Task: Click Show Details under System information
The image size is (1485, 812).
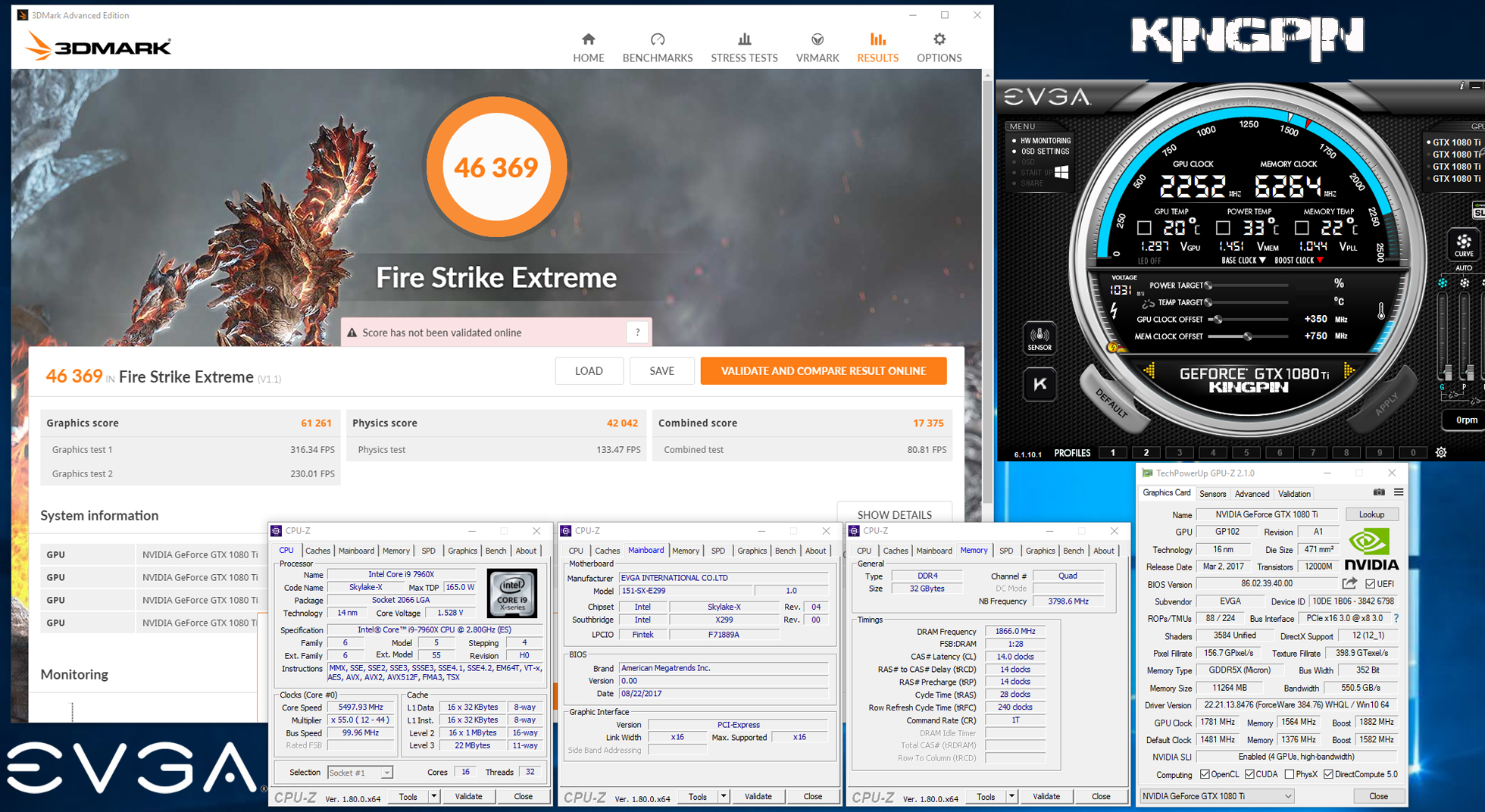Action: (x=894, y=514)
